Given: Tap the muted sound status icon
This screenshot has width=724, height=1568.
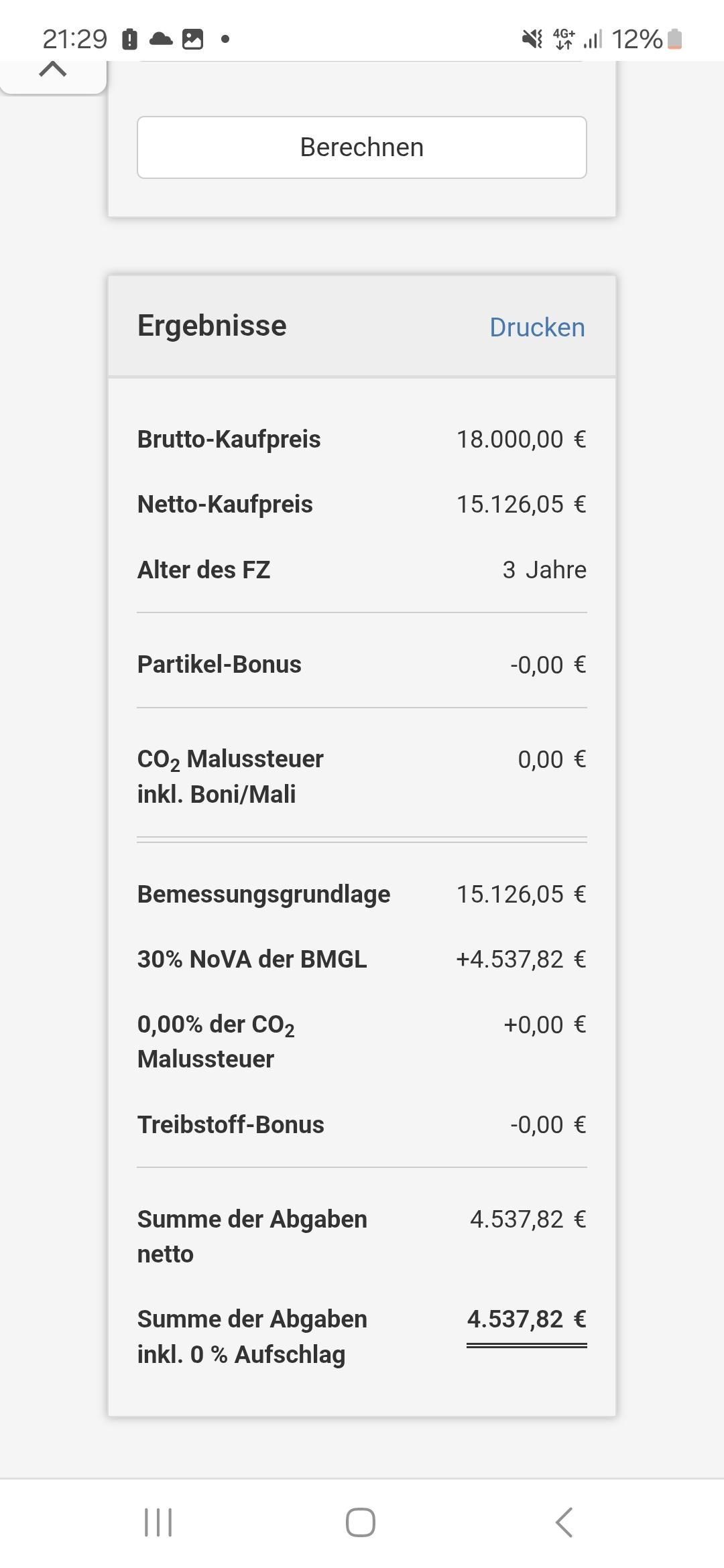Looking at the screenshot, I should 532,40.
